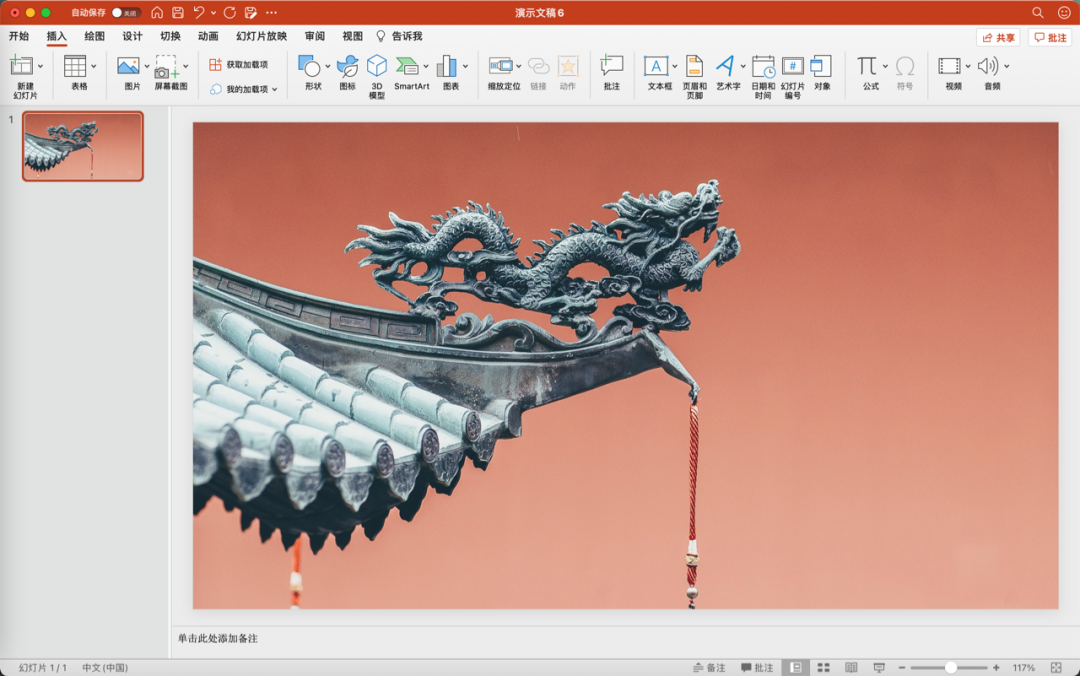Click Get Add-ins (获取加载项)
1080x676 pixels.
click(x=239, y=64)
